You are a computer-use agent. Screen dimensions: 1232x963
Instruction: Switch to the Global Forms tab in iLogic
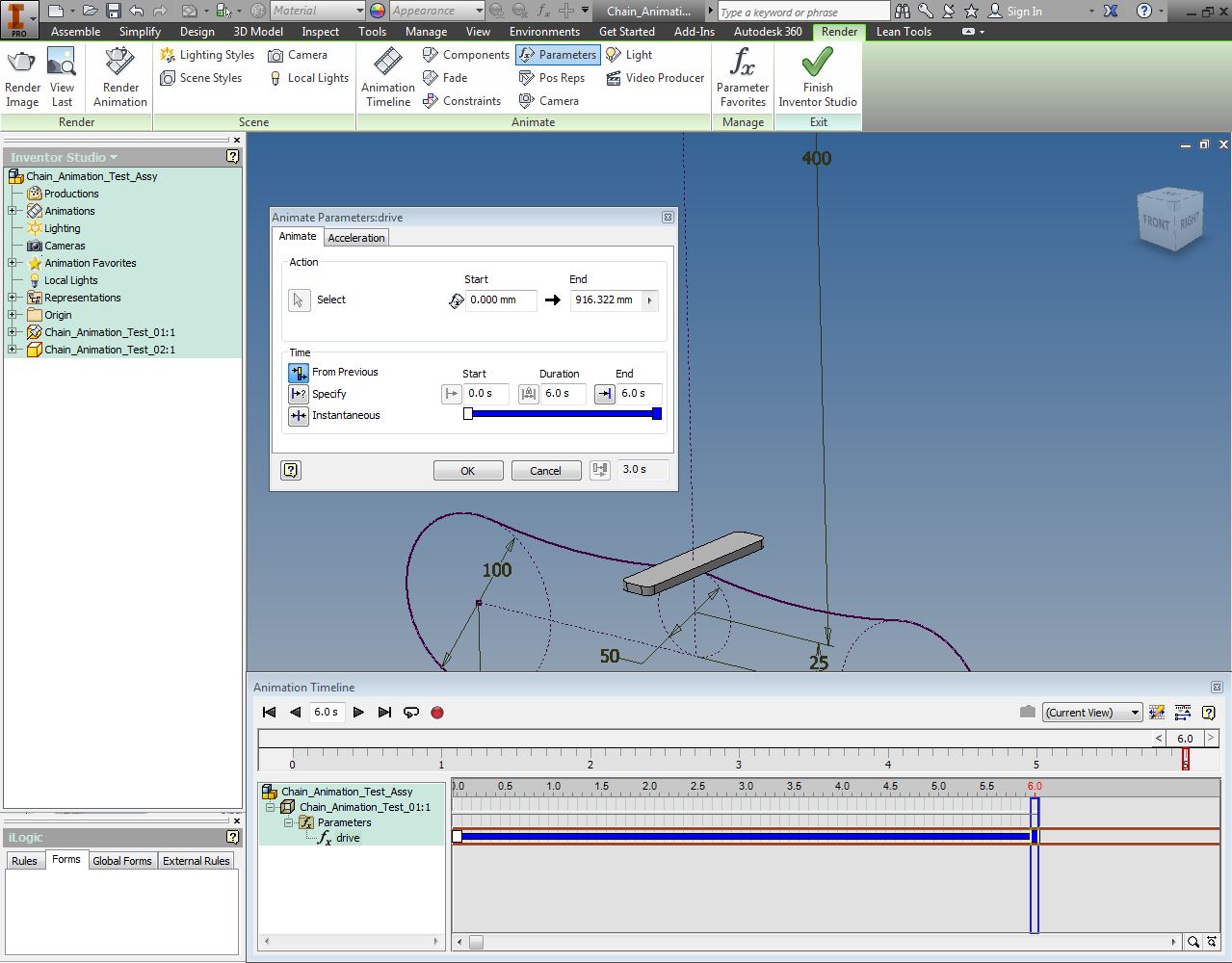(x=121, y=860)
